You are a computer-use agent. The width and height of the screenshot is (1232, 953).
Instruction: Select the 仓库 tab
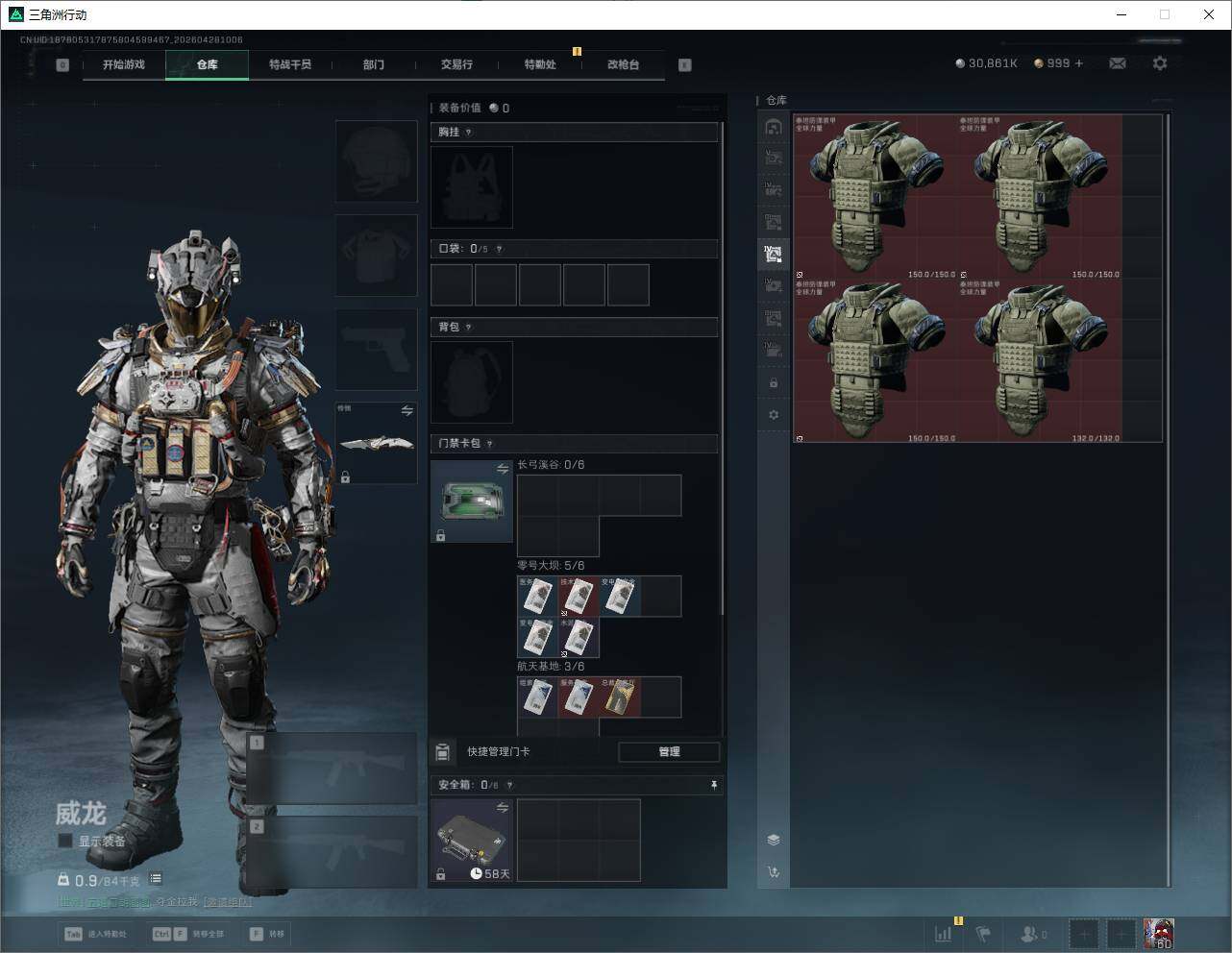(x=207, y=64)
